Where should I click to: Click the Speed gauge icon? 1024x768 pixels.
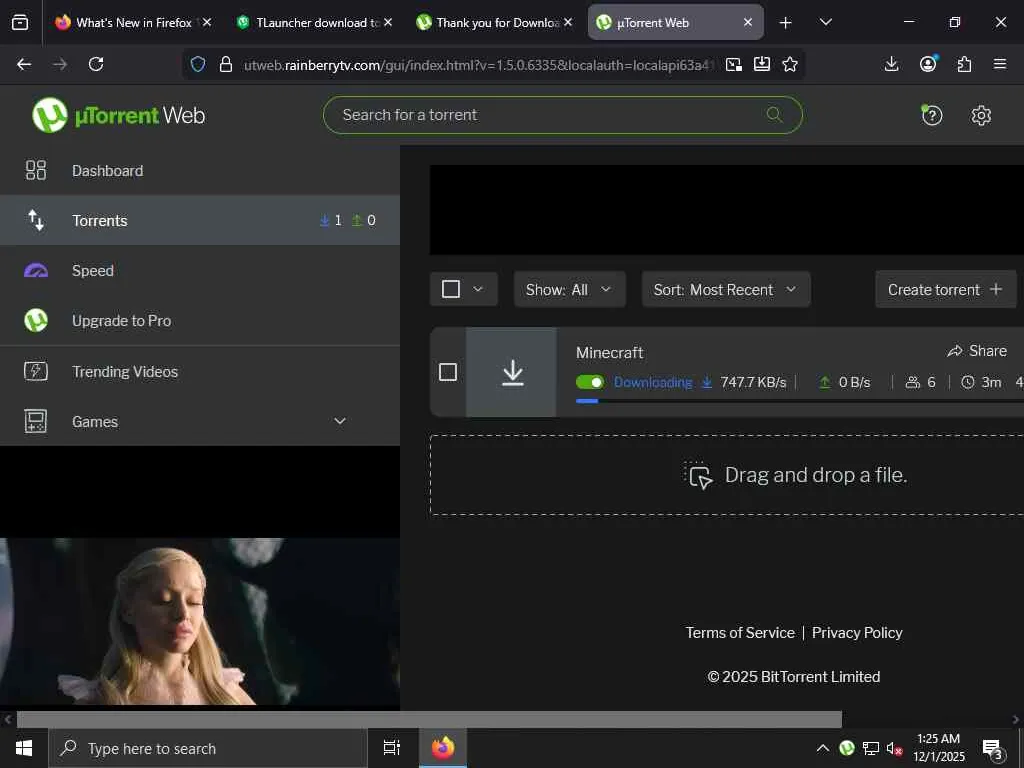pyautogui.click(x=36, y=270)
